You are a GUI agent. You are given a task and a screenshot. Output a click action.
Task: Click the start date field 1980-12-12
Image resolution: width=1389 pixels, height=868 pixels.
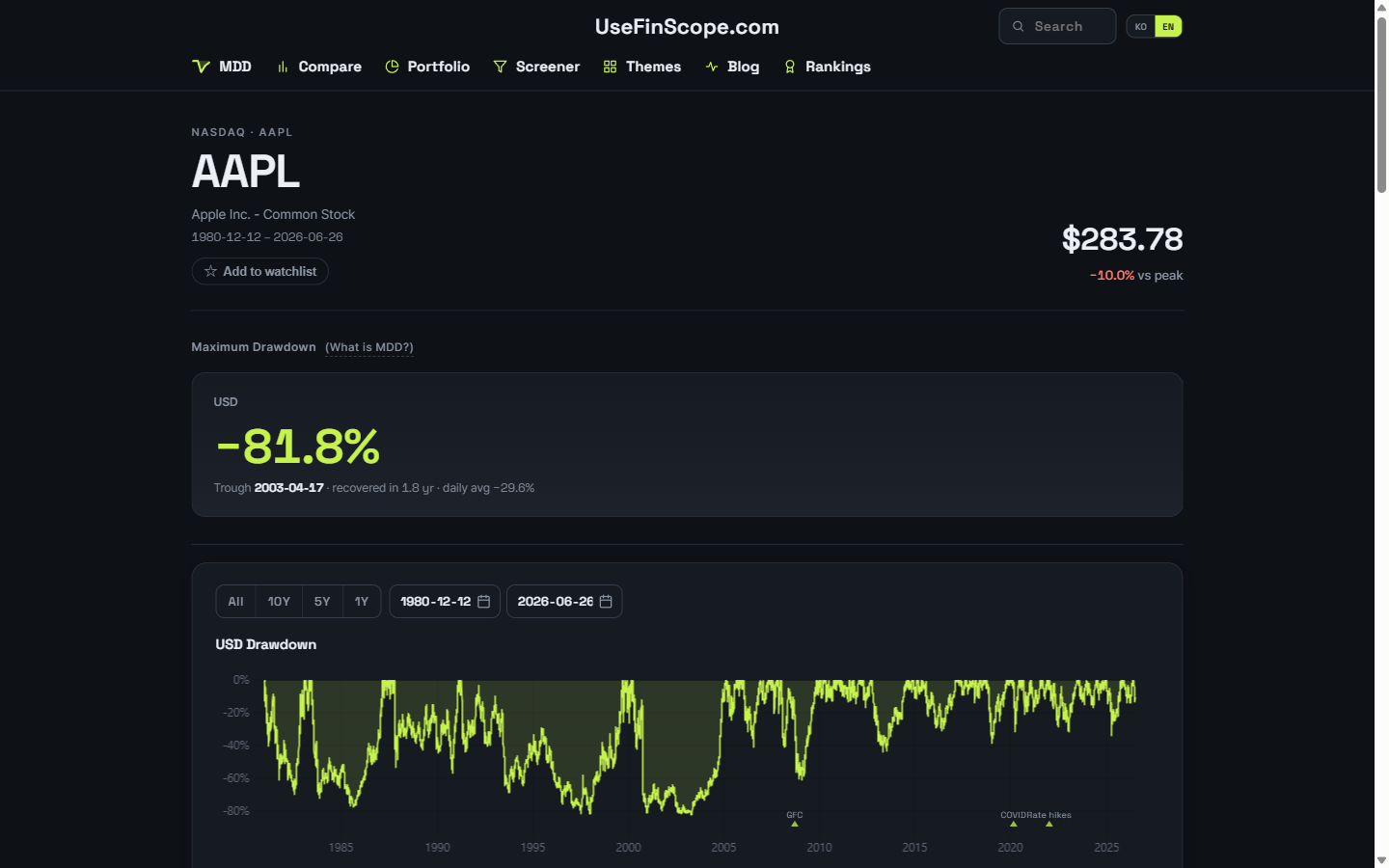click(x=445, y=601)
